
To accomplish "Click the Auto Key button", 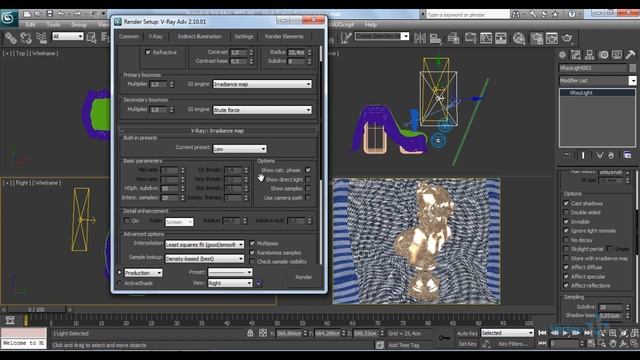I will (x=467, y=333).
